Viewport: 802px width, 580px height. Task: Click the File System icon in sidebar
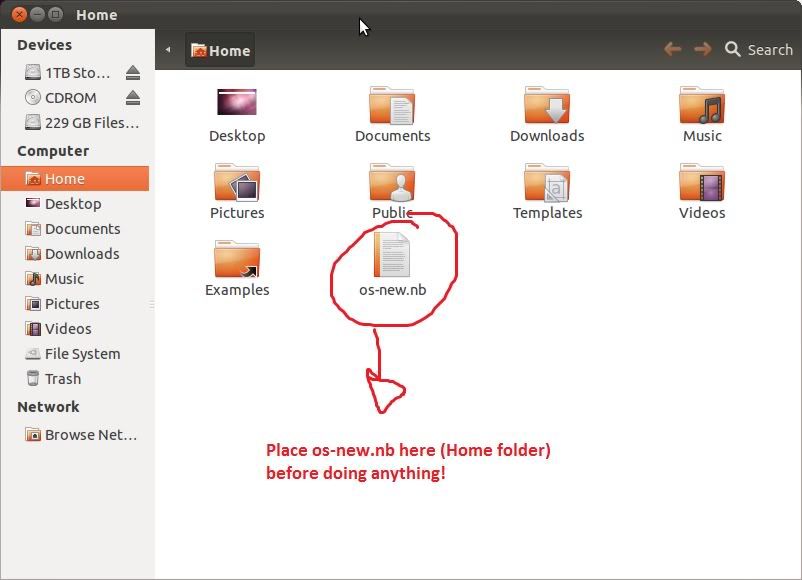coord(33,353)
